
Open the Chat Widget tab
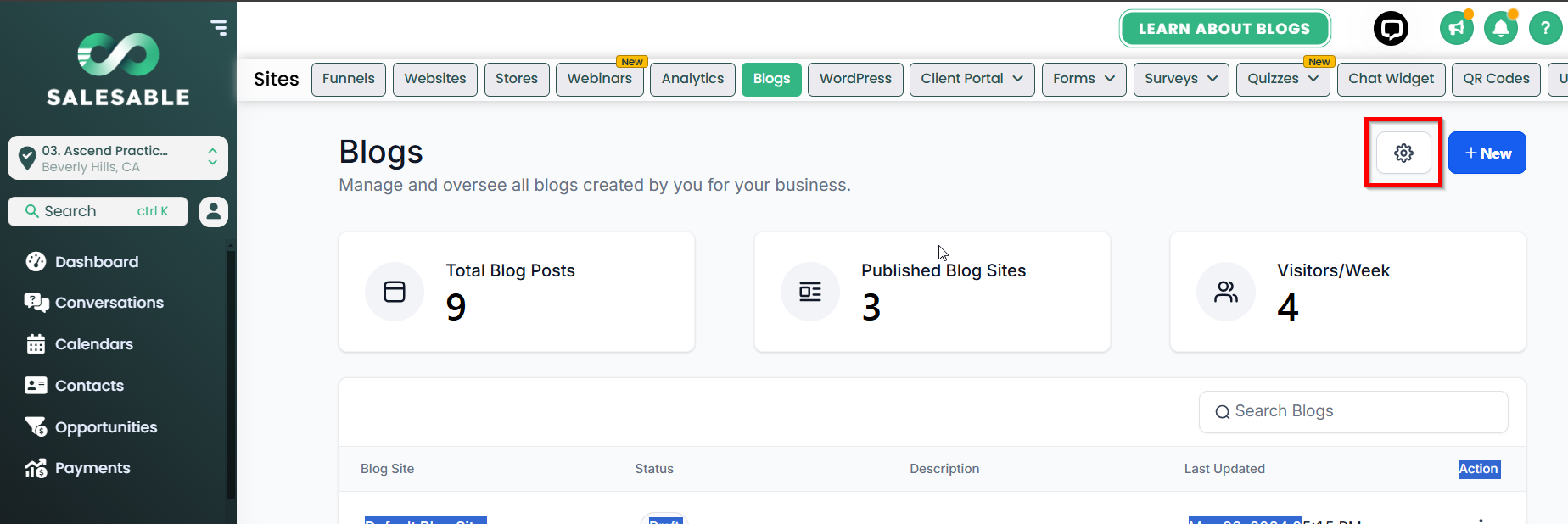(1391, 79)
